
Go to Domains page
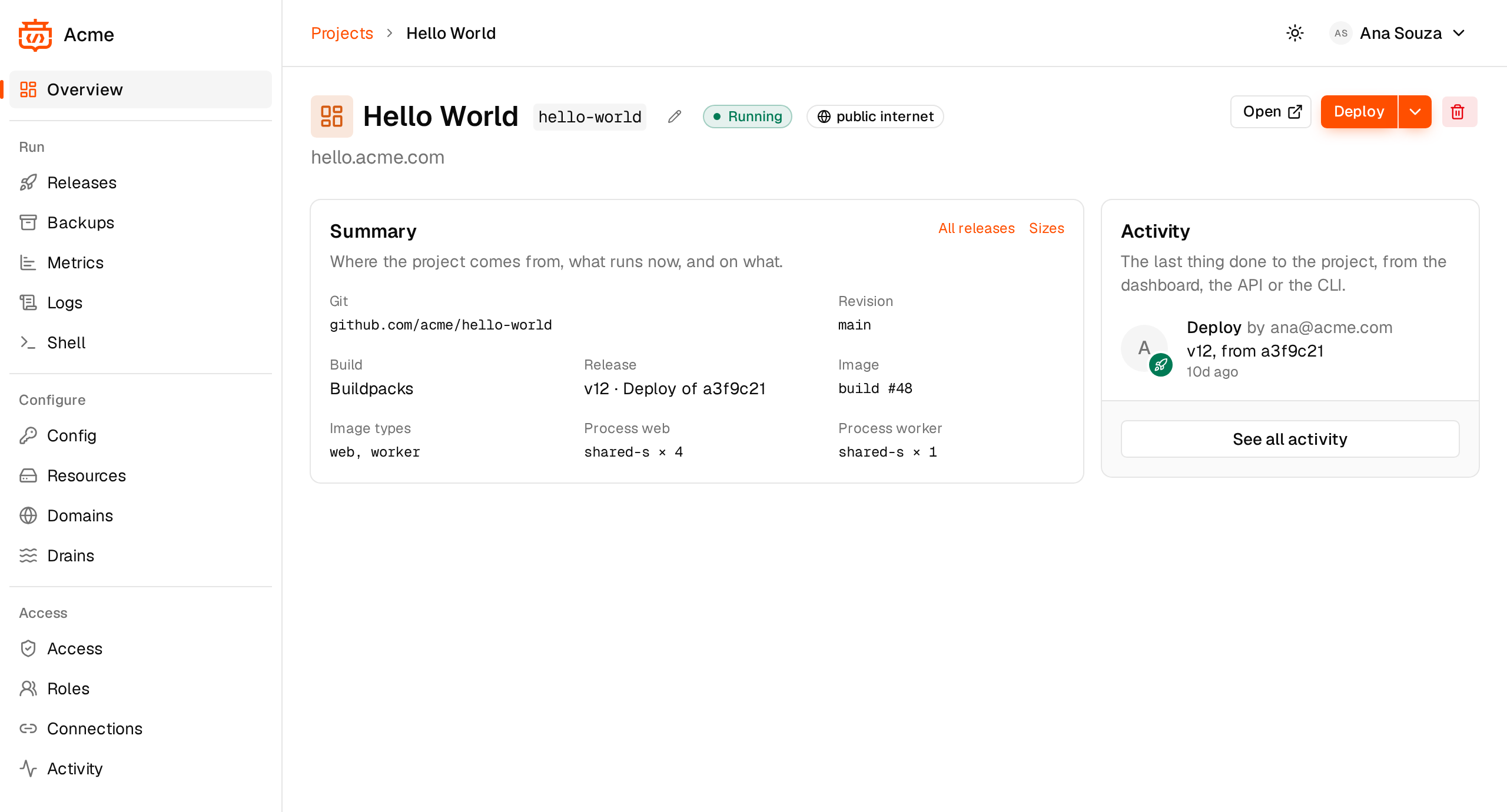click(141, 515)
